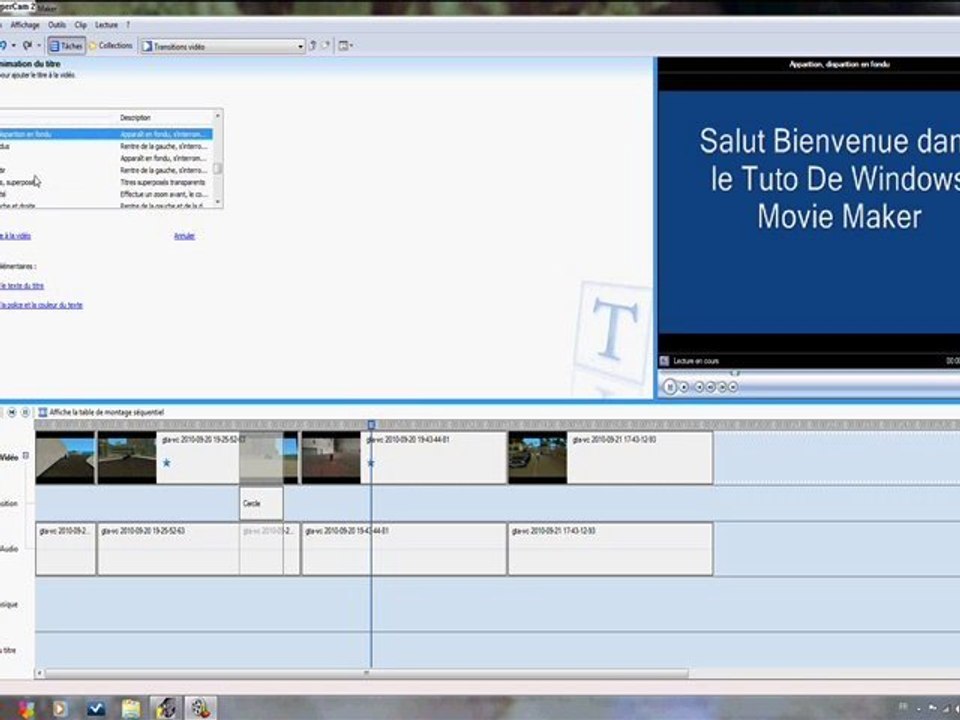
Task: Select the first audio clip gta-vc 2010-09-2...
Action: 66,549
